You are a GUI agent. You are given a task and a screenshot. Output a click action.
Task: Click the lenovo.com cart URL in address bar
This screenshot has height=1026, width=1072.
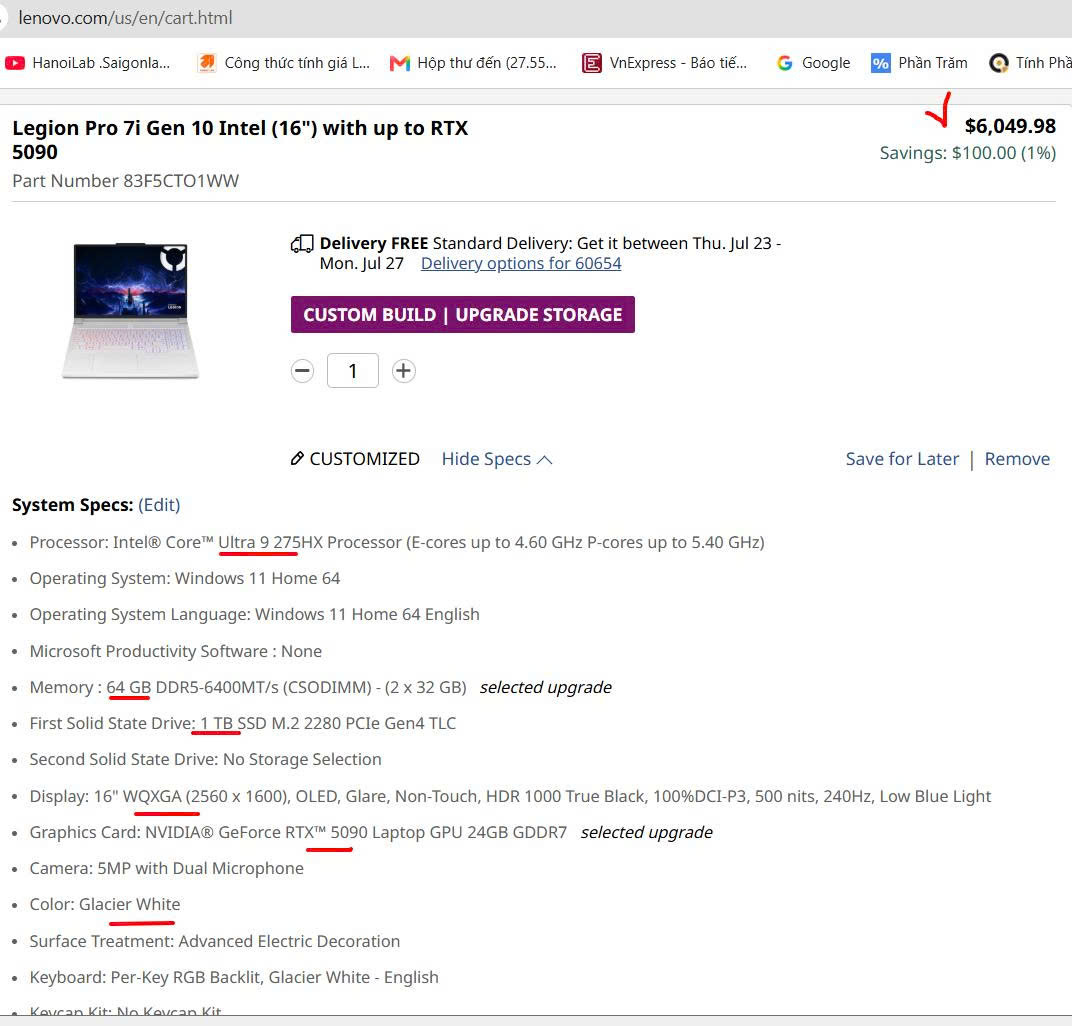tap(125, 18)
